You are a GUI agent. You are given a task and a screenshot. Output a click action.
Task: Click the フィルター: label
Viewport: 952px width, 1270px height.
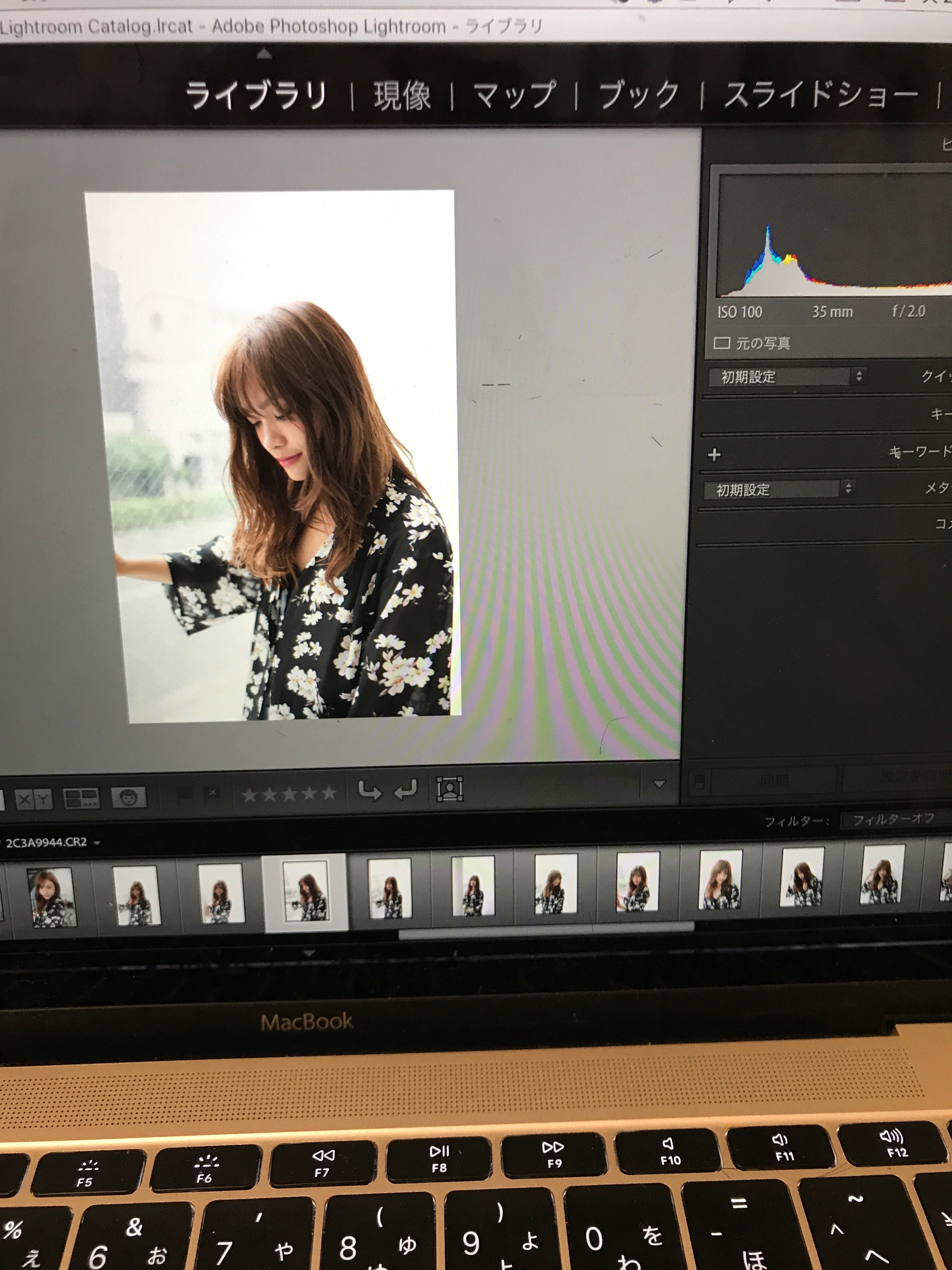796,821
